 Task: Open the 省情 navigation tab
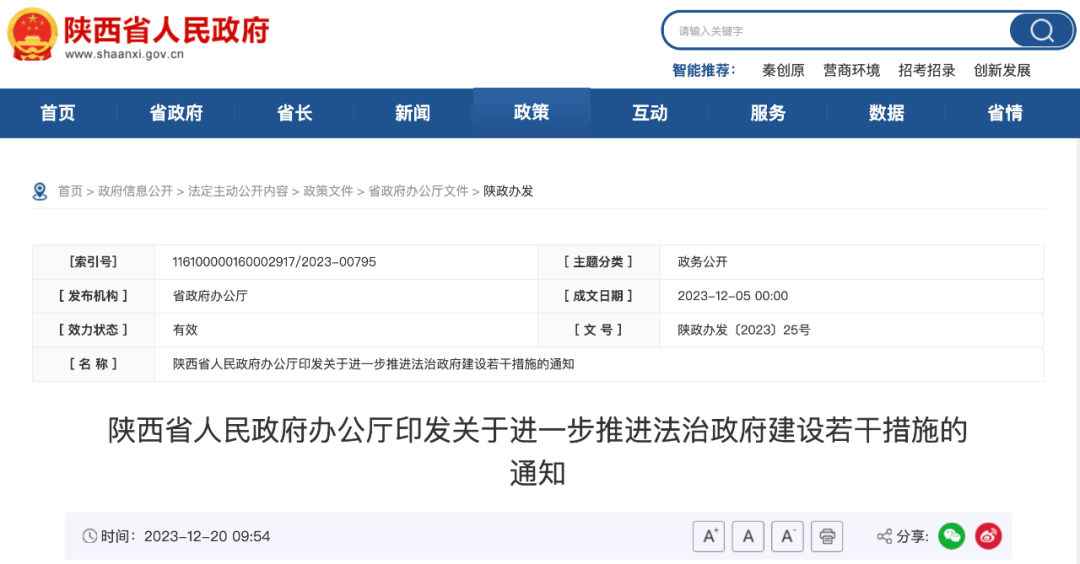(x=1004, y=113)
